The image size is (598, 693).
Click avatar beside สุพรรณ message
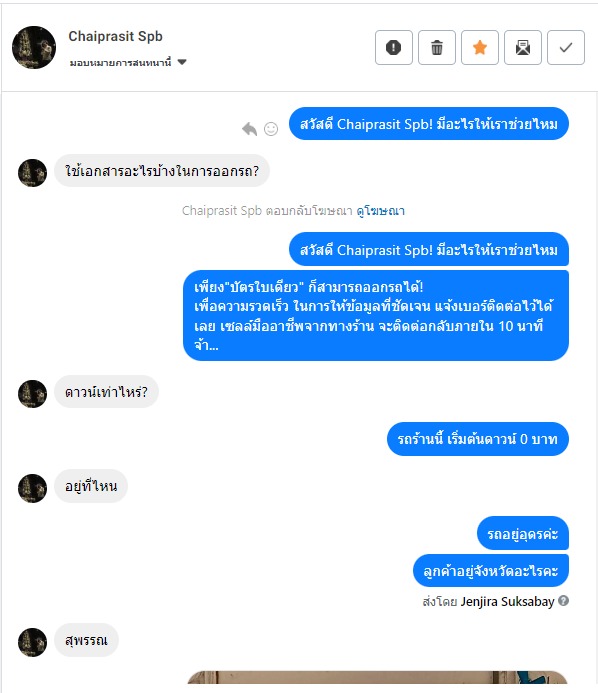coord(32,642)
